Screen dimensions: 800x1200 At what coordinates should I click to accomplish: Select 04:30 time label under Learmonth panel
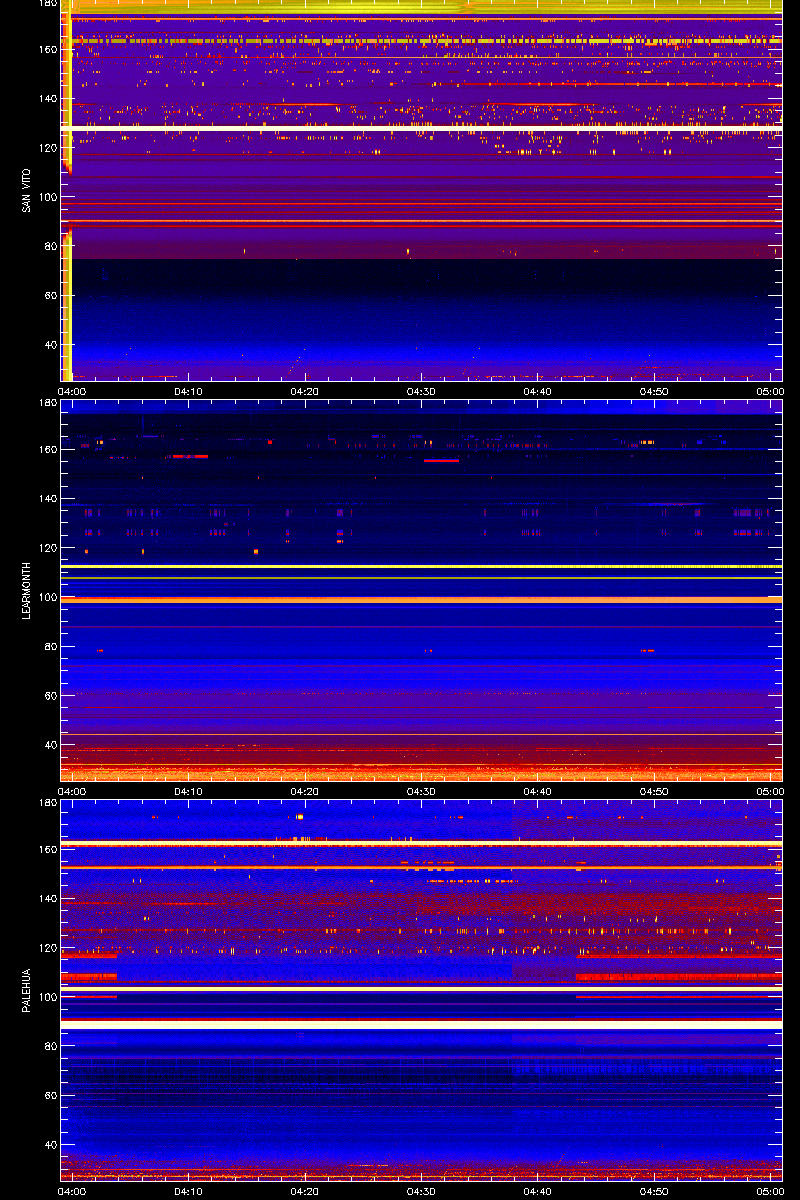(x=421, y=791)
